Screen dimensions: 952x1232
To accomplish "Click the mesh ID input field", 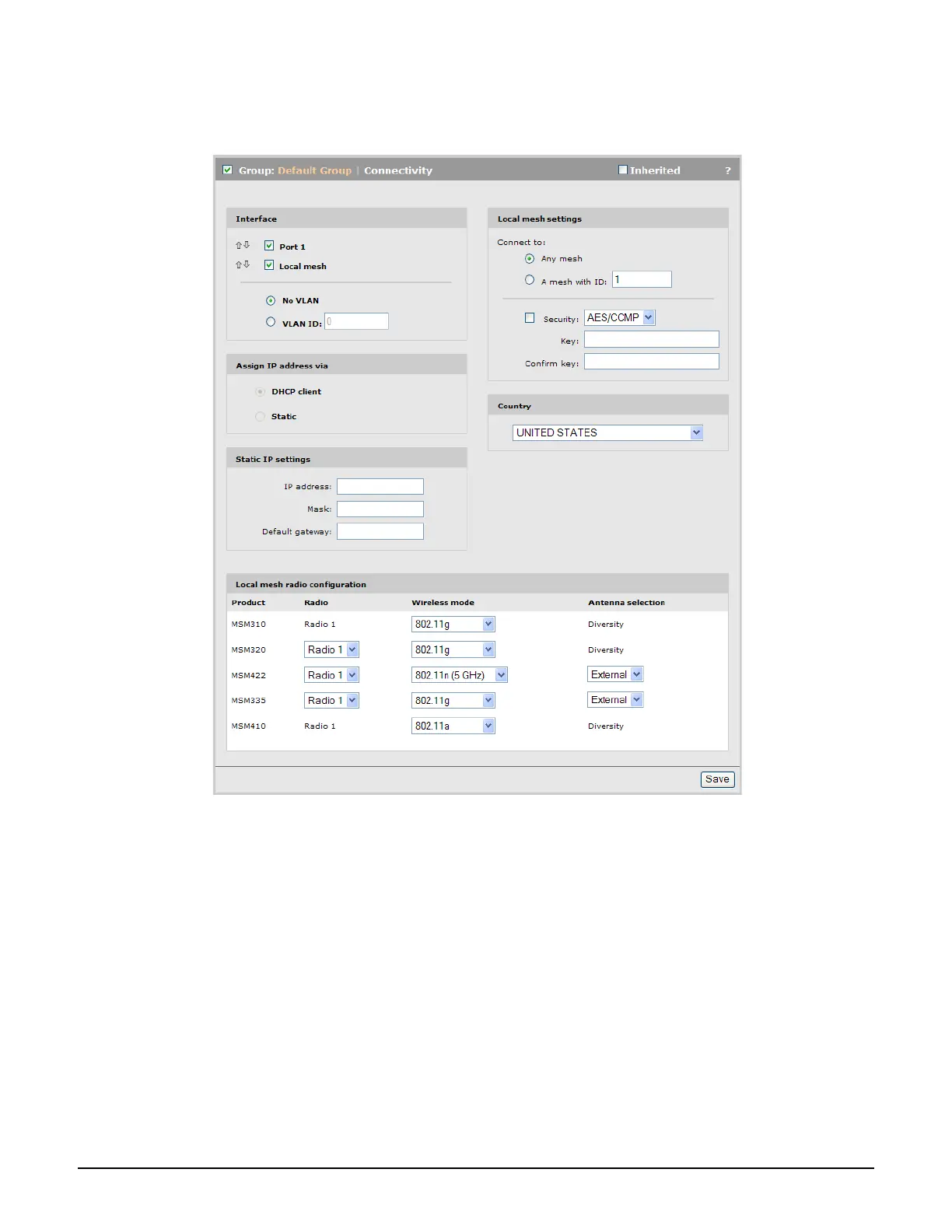I will pos(642,279).
